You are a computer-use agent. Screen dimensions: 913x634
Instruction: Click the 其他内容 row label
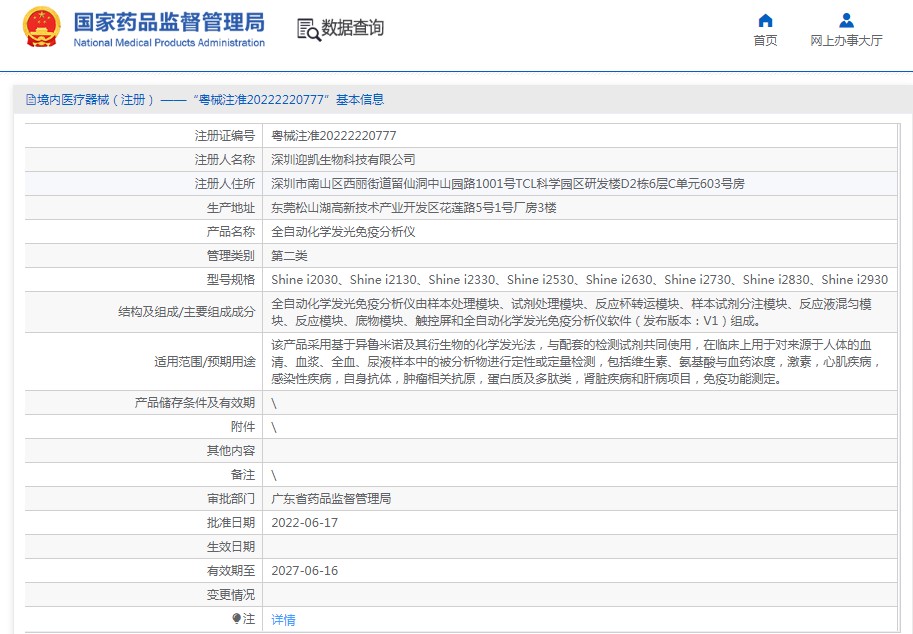[231, 451]
